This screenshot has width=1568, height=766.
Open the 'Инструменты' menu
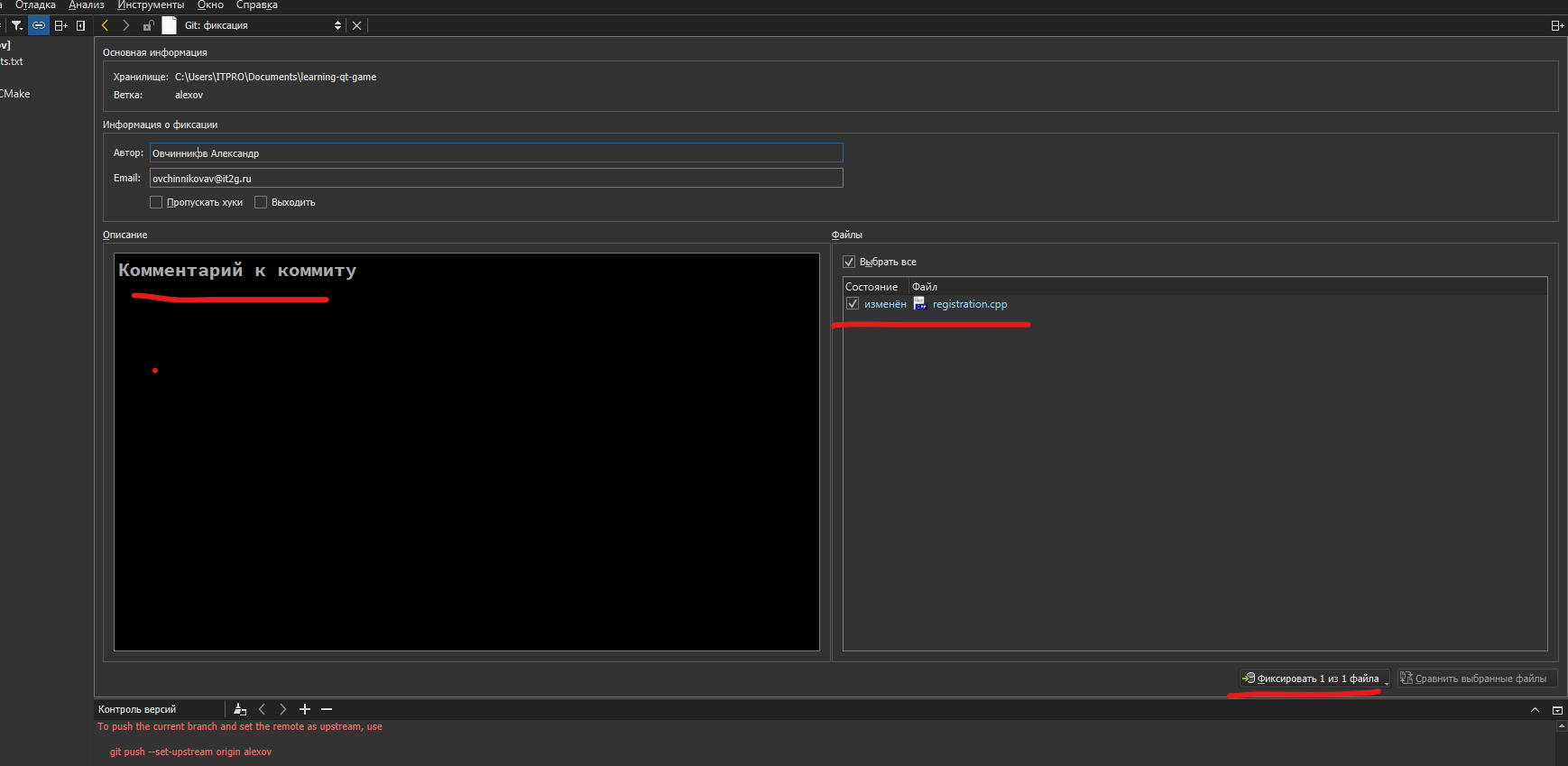pyautogui.click(x=151, y=5)
